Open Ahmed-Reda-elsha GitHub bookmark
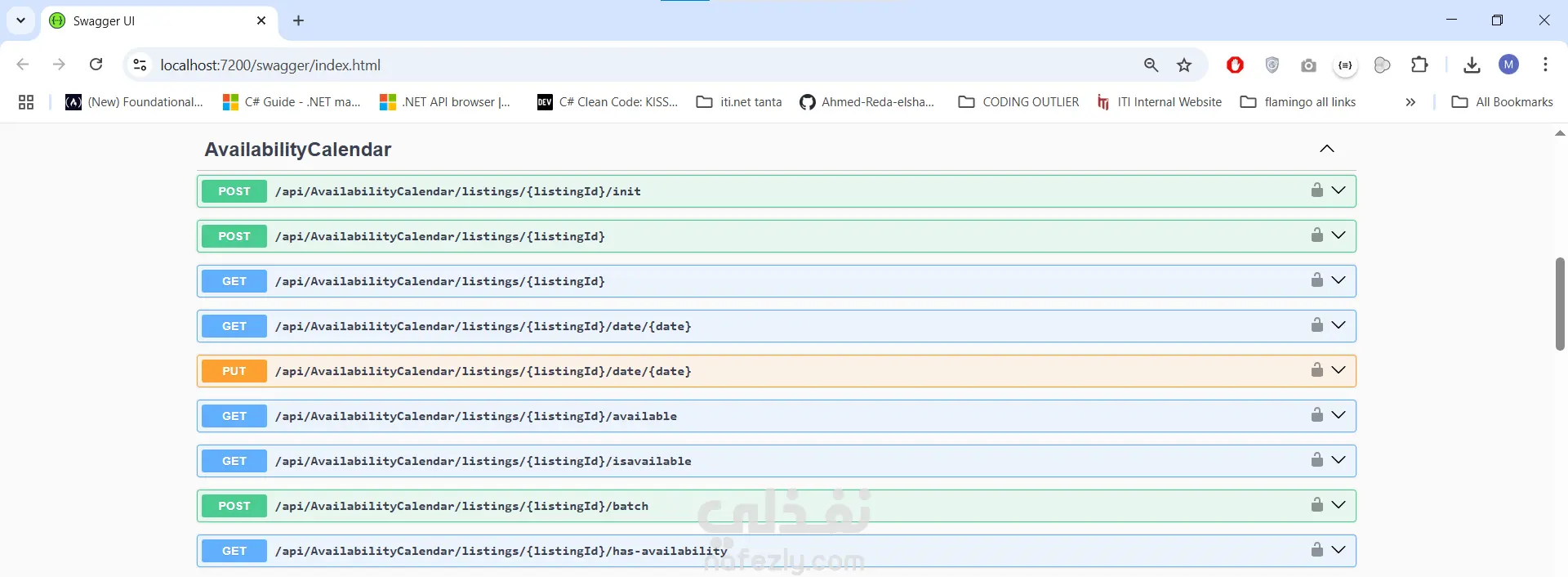This screenshot has width=1568, height=577. coord(867,102)
